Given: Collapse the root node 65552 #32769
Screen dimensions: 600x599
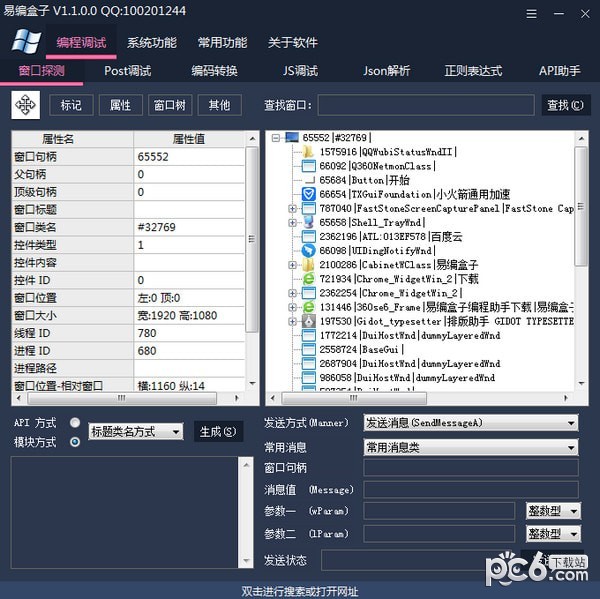Looking at the screenshot, I should tap(277, 138).
